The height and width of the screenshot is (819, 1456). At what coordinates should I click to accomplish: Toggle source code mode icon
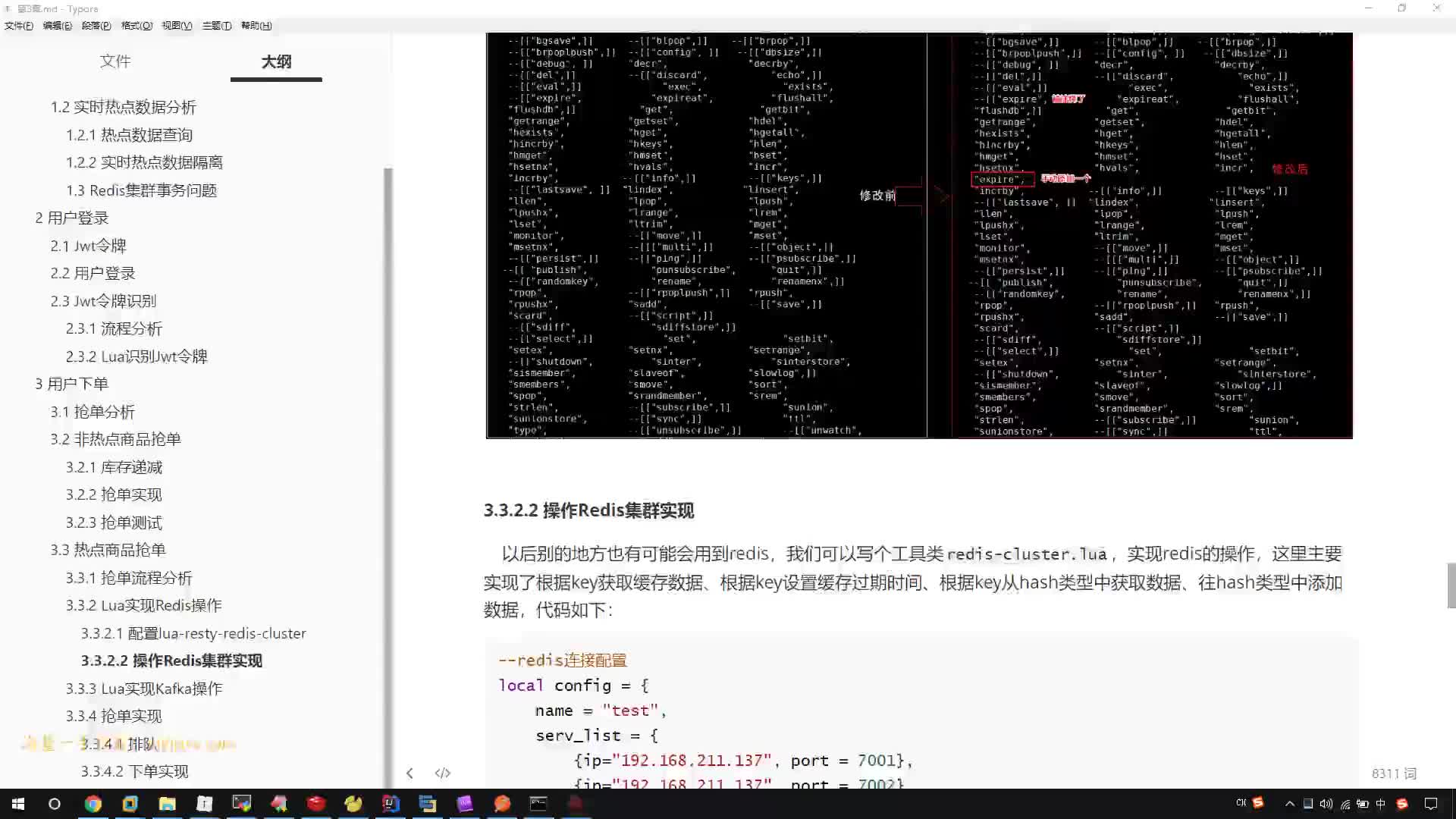(443, 773)
